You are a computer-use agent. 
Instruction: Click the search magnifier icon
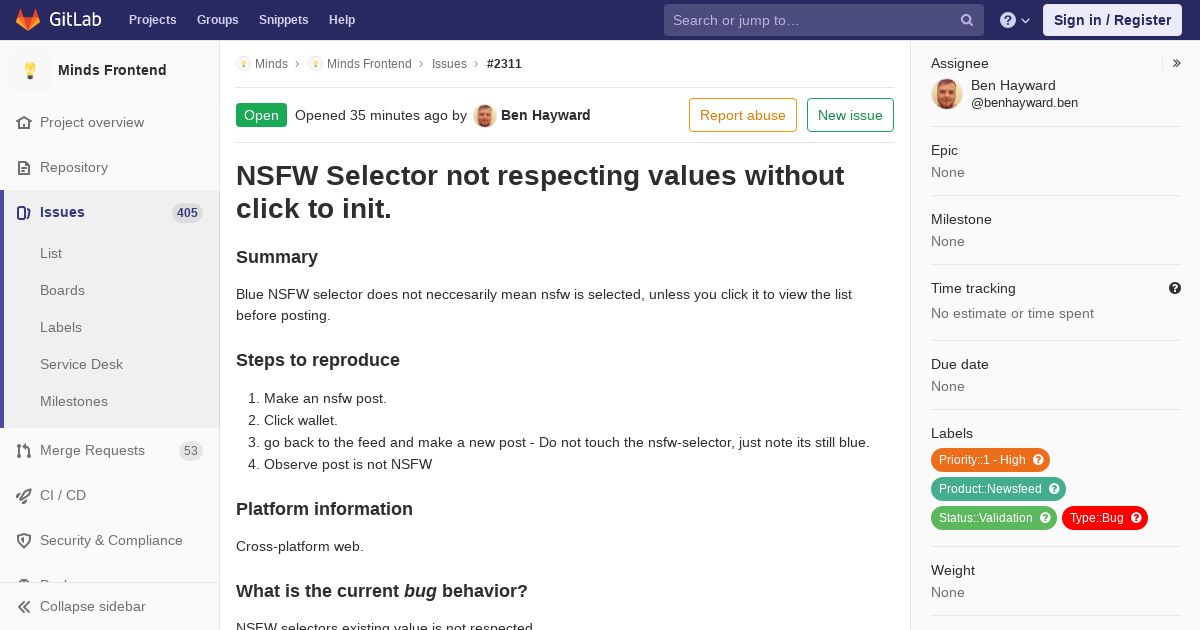(x=967, y=20)
